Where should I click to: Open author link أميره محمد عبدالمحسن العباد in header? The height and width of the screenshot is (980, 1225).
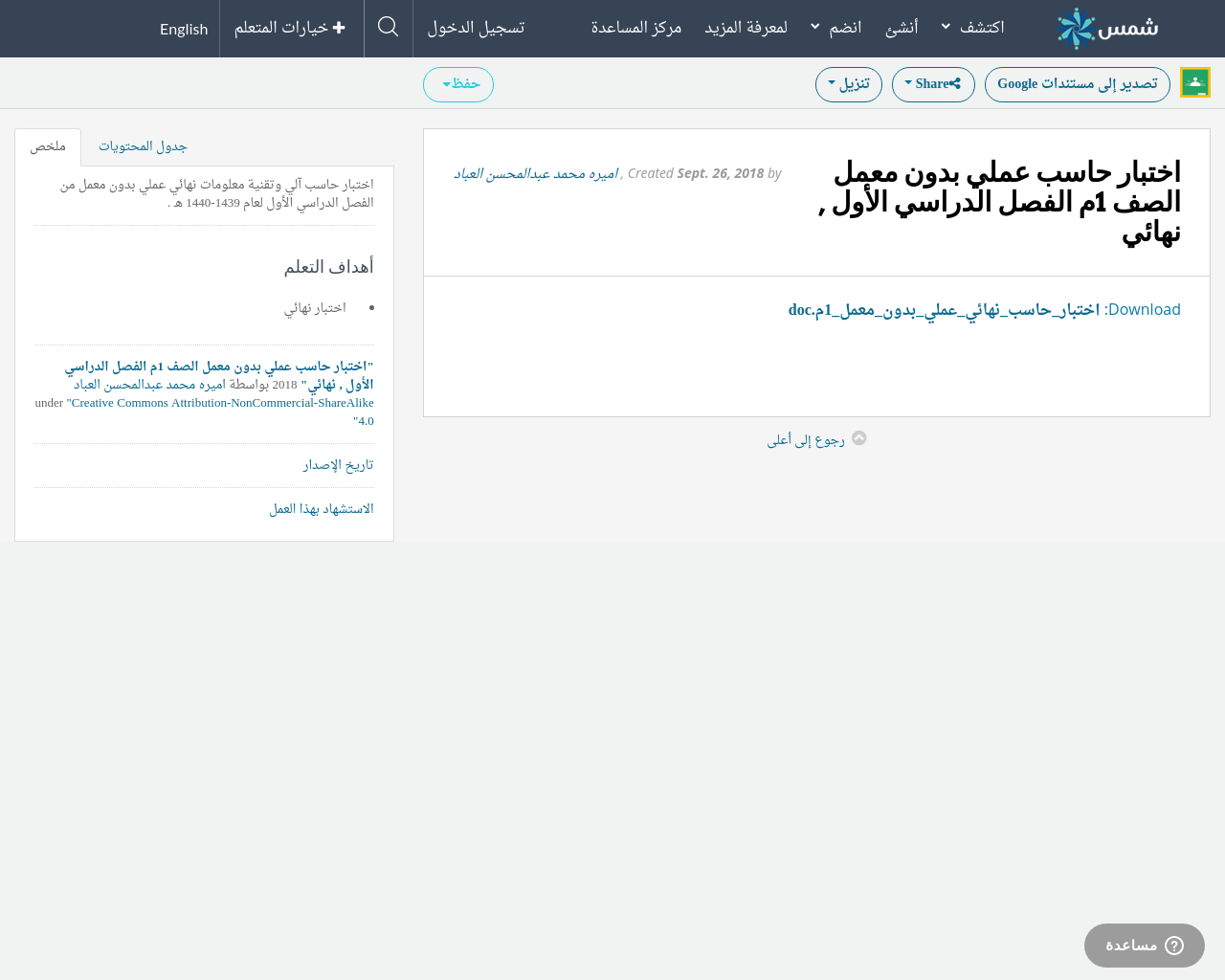pos(536,173)
